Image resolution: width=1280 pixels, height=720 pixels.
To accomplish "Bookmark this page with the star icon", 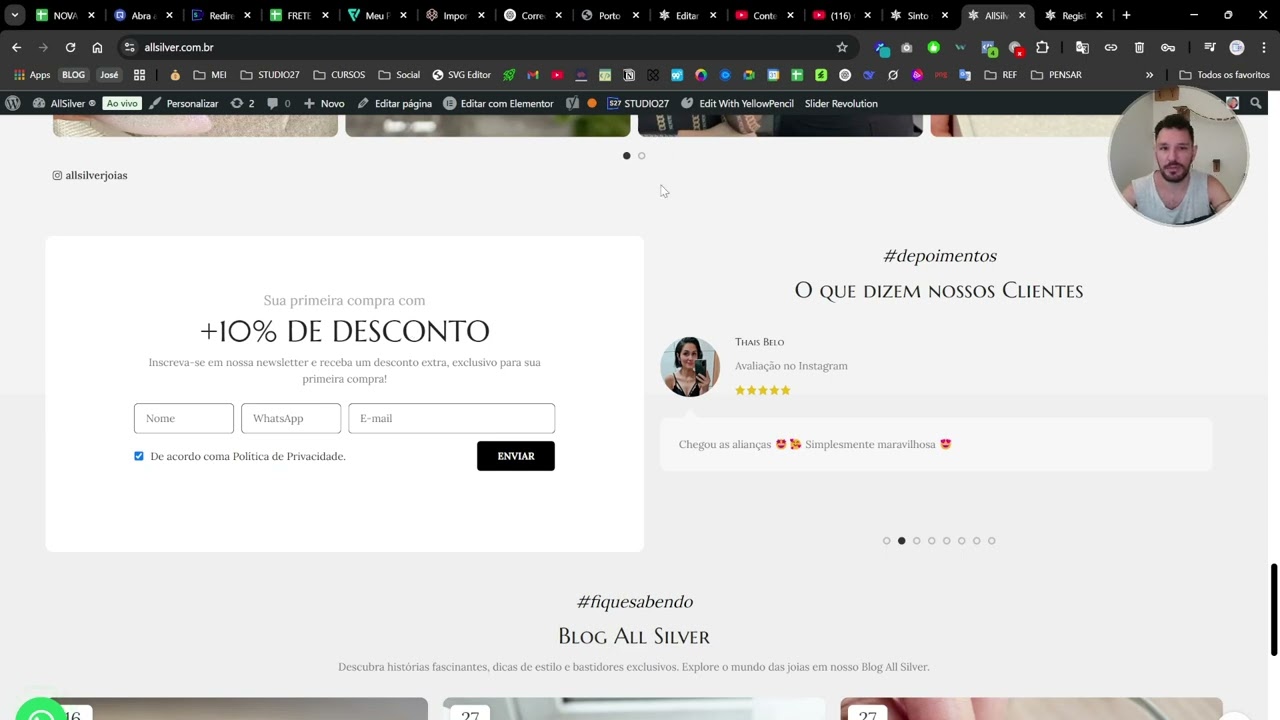I will (842, 47).
